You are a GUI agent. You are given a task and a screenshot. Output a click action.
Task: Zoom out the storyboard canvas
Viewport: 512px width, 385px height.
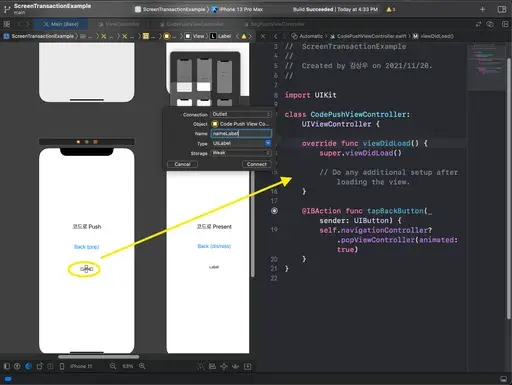[x=113, y=366]
